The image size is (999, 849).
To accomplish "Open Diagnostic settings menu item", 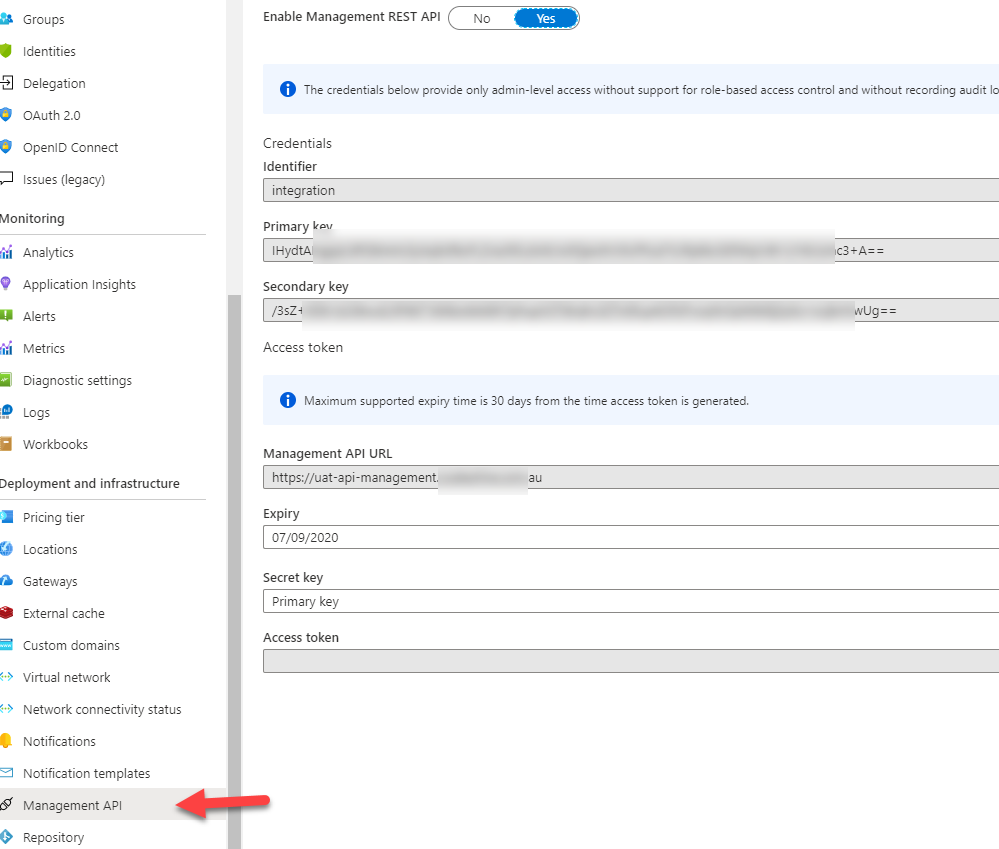I will (x=77, y=381).
